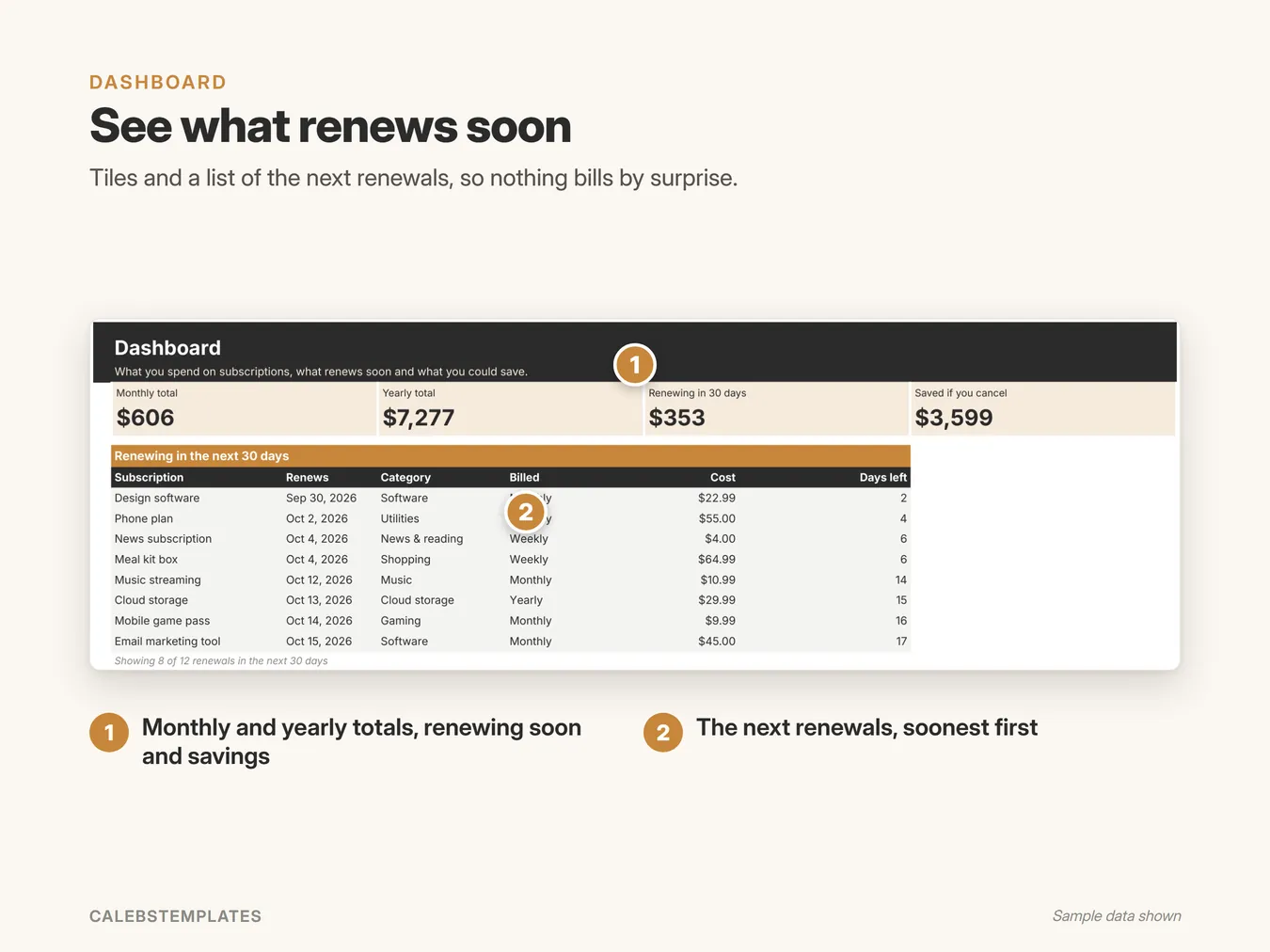Image resolution: width=1270 pixels, height=952 pixels.
Task: Select the Mobile game pass cell
Action: click(162, 621)
